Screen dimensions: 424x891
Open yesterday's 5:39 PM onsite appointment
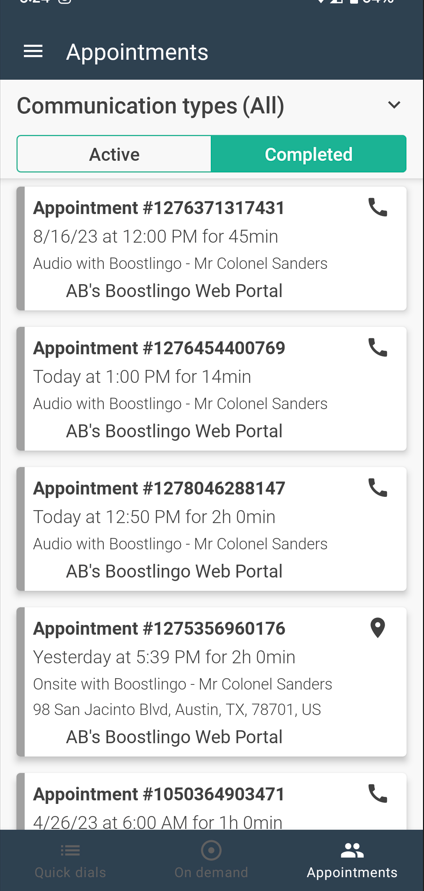tap(211, 682)
